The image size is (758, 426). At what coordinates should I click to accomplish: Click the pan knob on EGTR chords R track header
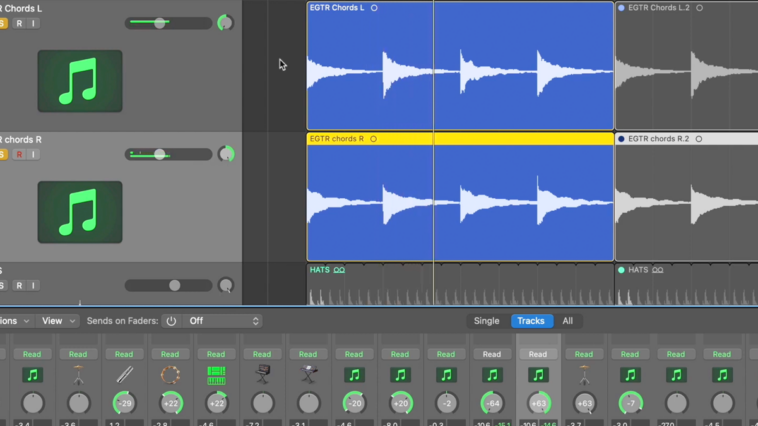(x=226, y=154)
